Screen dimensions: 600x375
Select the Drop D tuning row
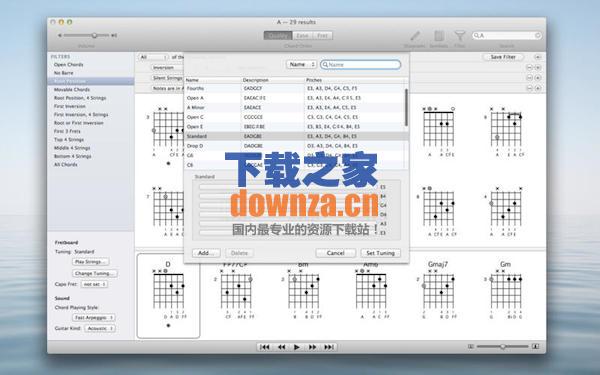[x=294, y=146]
